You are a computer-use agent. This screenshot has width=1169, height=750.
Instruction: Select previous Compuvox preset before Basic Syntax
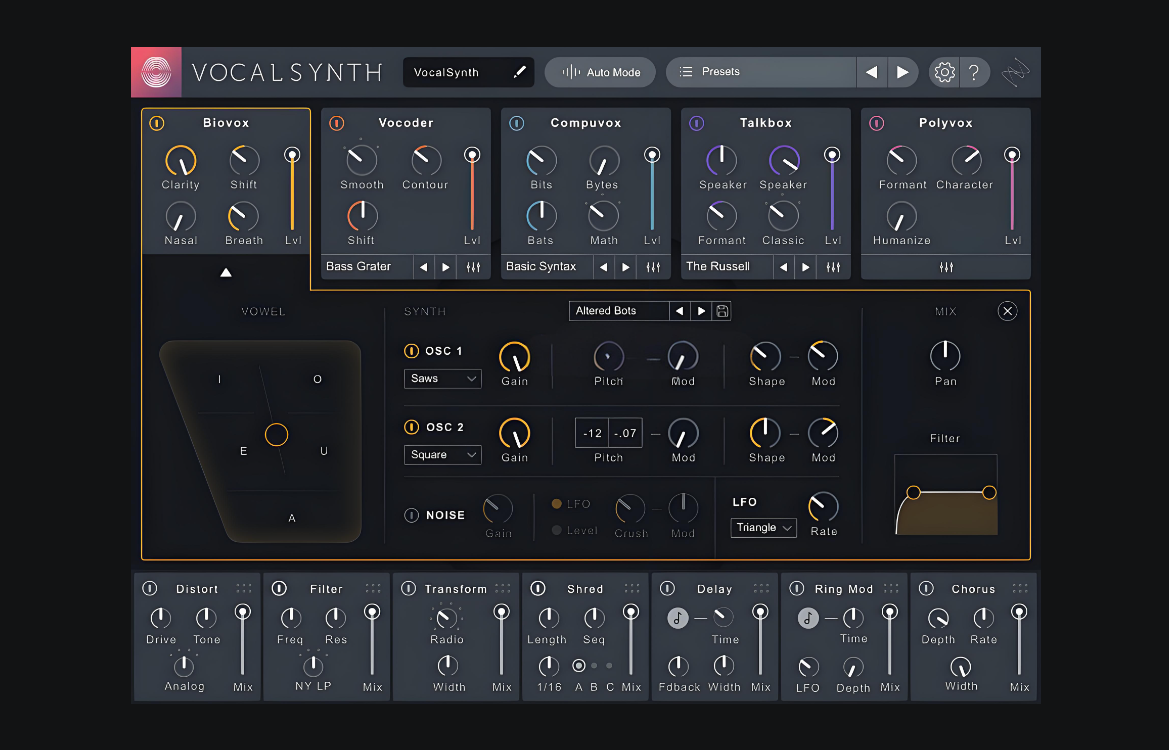pos(603,267)
